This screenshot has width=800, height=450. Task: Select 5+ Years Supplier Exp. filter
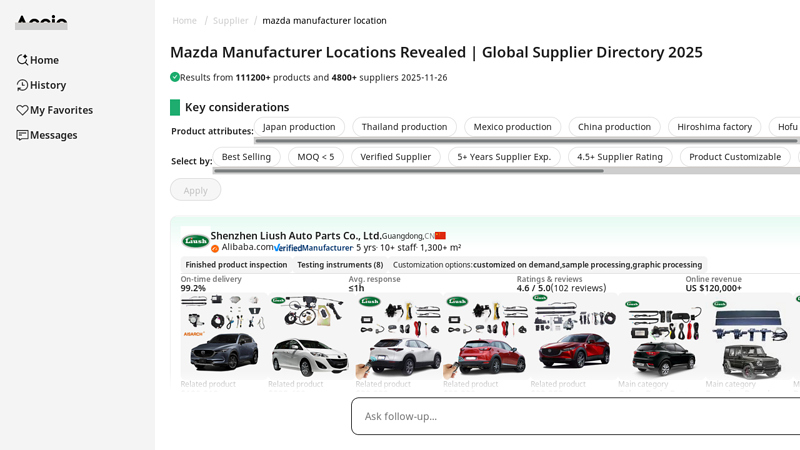pos(504,157)
